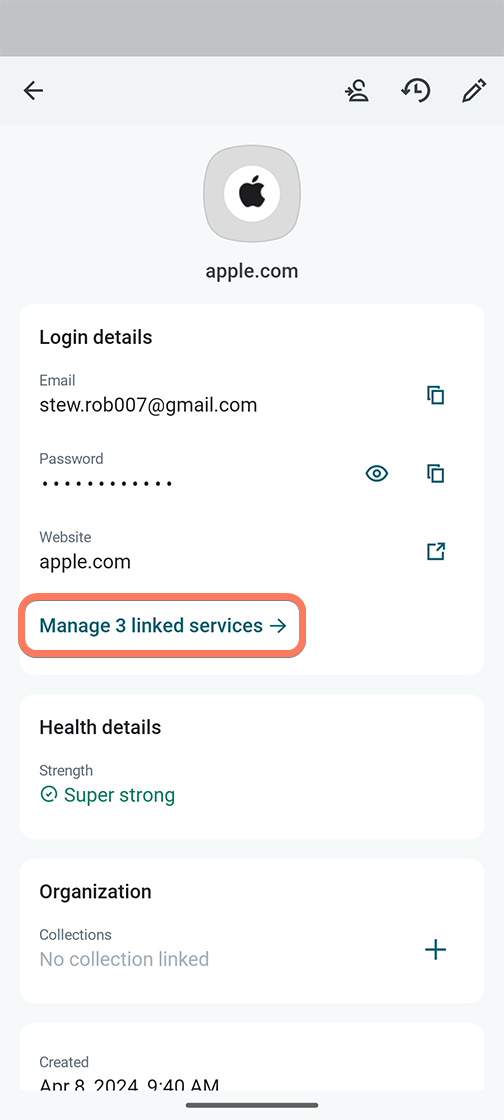Copy the password

tap(435, 473)
